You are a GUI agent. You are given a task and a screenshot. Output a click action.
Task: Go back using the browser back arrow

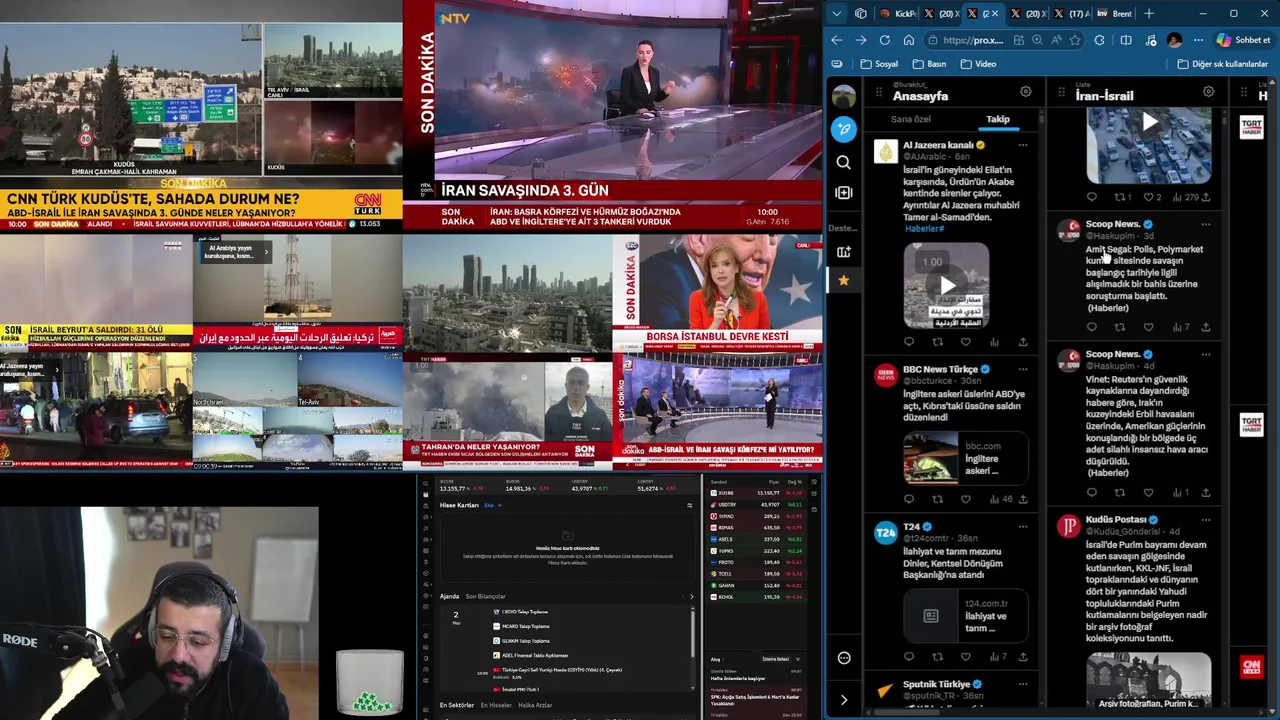point(837,40)
